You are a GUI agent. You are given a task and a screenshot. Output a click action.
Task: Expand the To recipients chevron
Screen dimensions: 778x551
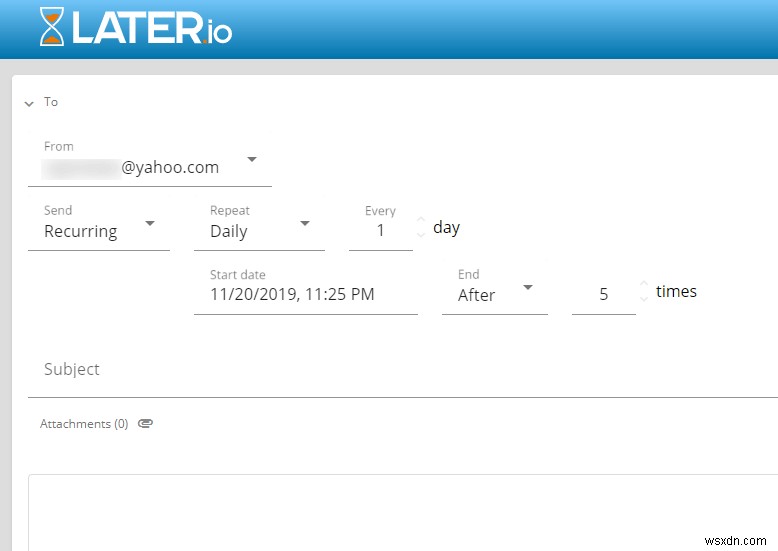tap(29, 103)
